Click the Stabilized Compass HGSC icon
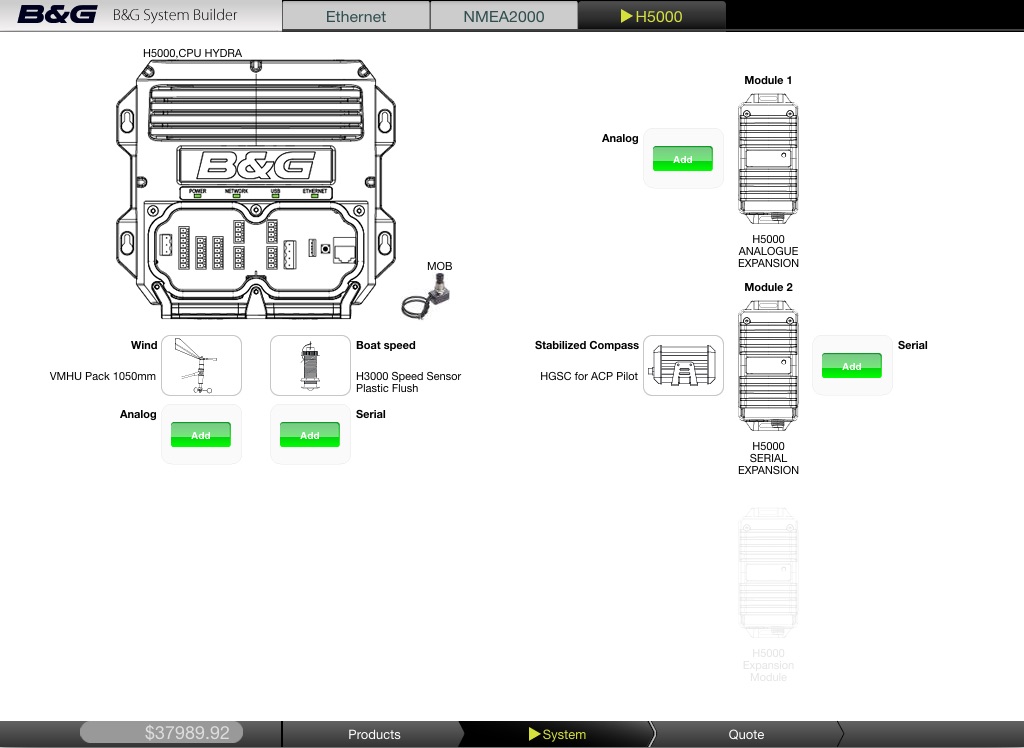1024x748 pixels. click(683, 366)
